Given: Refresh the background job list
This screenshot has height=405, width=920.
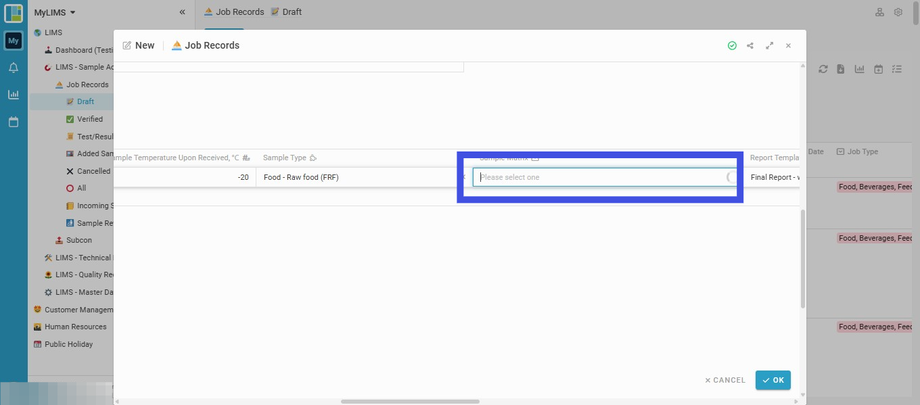Looking at the screenshot, I should (x=823, y=69).
